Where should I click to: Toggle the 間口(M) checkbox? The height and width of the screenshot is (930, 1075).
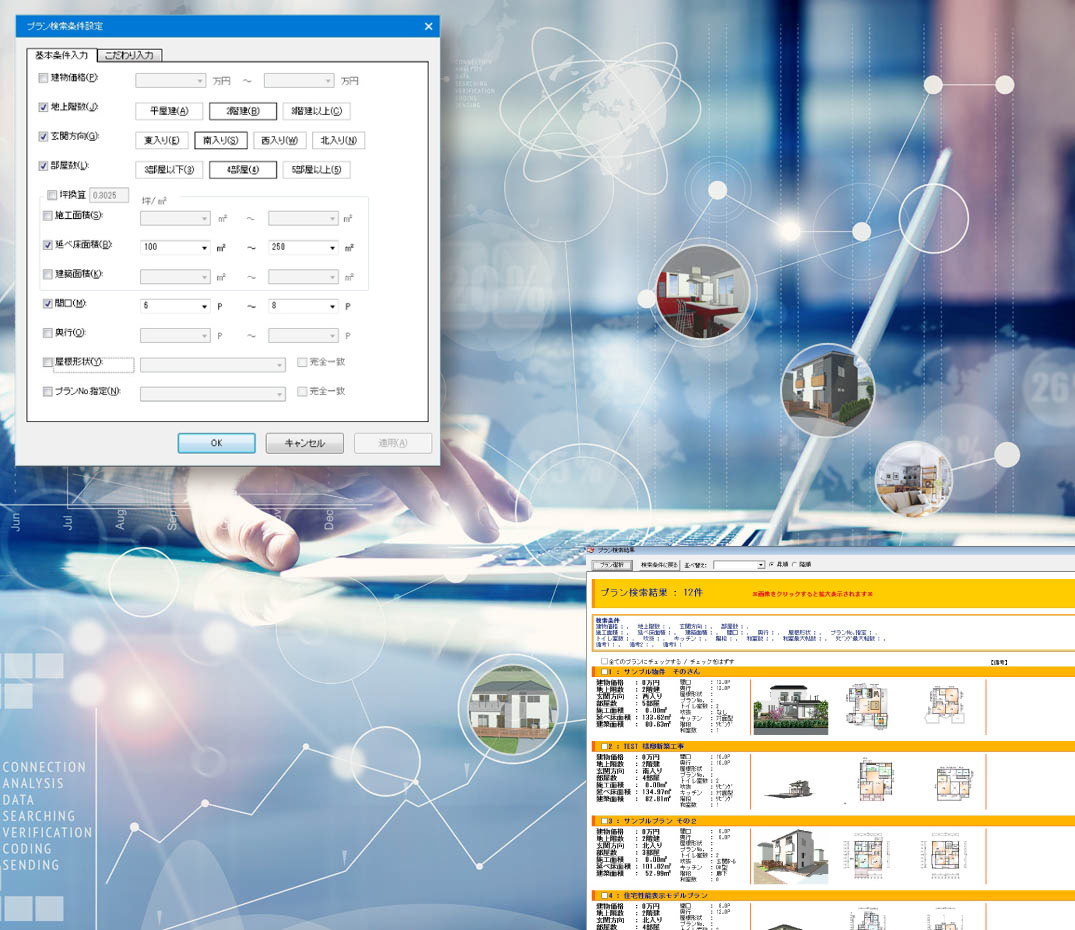pos(47,304)
